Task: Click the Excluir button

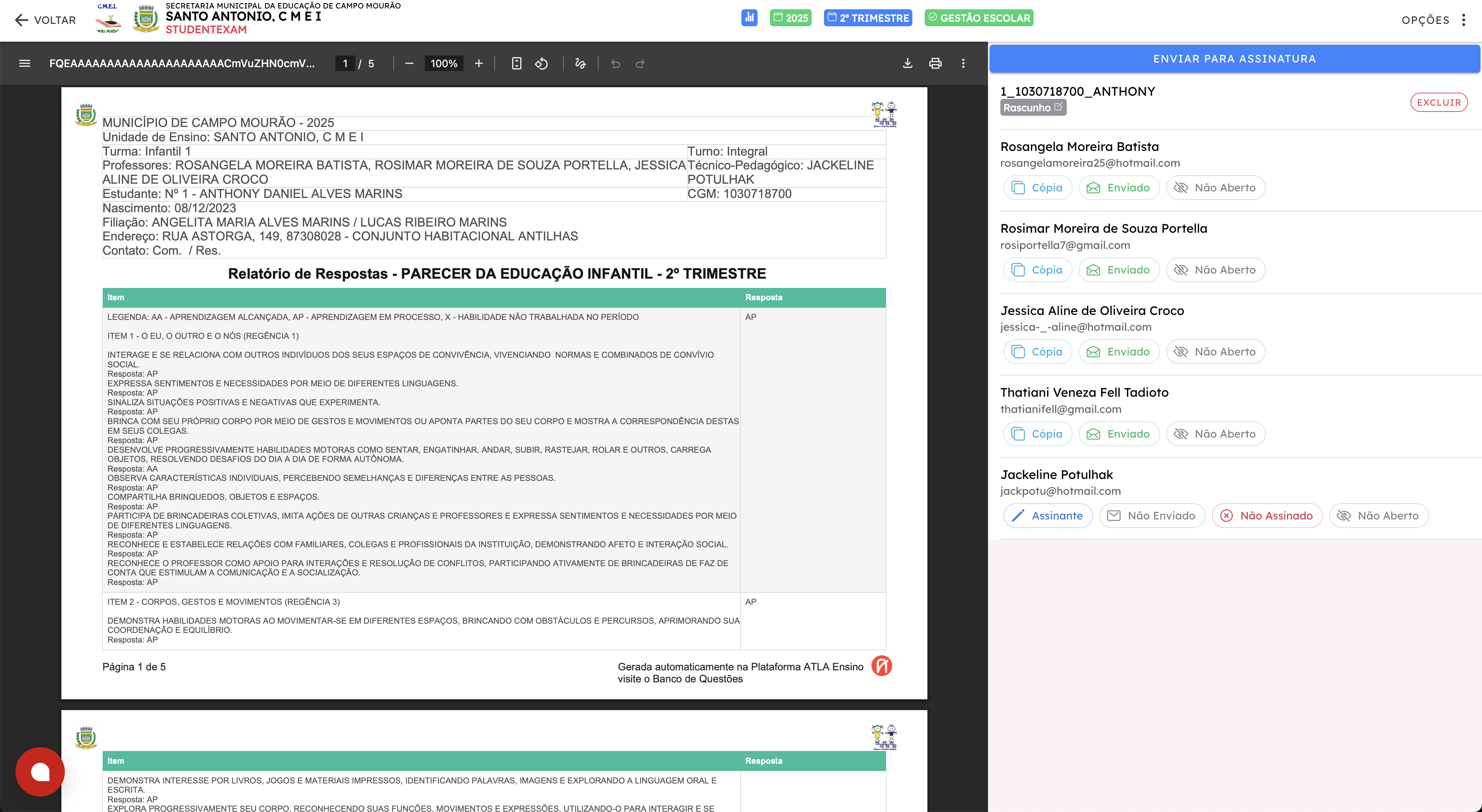Action: pos(1439,102)
